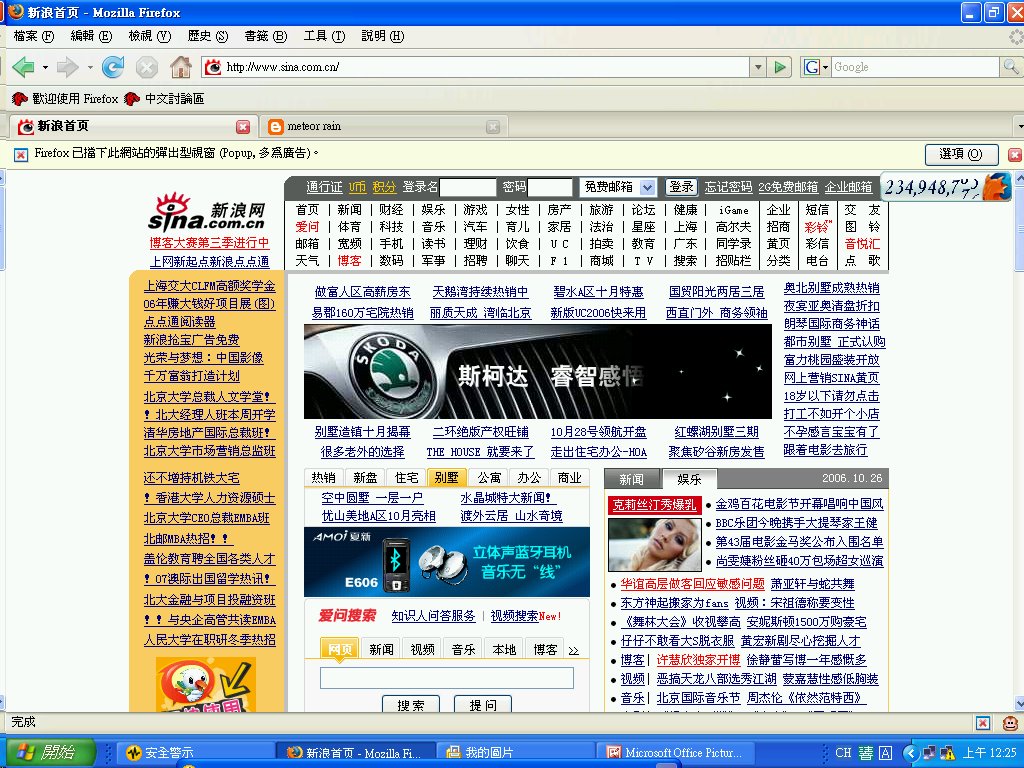
Task: Open the Back history dropdown arrow
Action: click(x=45, y=67)
